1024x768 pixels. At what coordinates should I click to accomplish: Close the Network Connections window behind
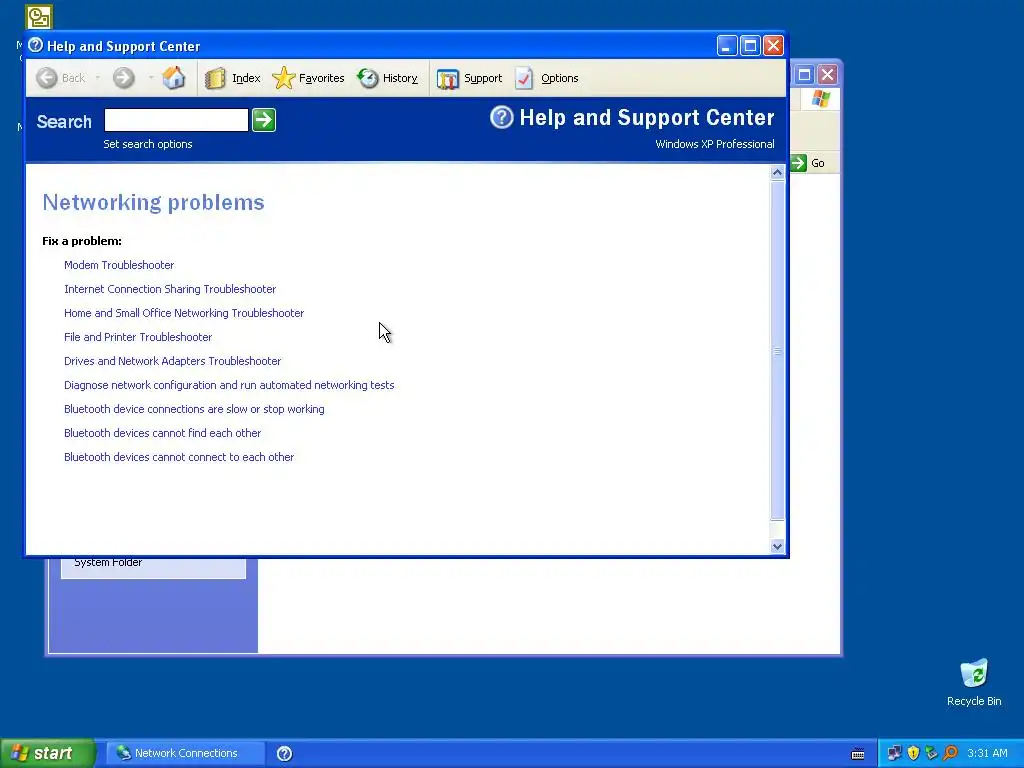click(827, 74)
